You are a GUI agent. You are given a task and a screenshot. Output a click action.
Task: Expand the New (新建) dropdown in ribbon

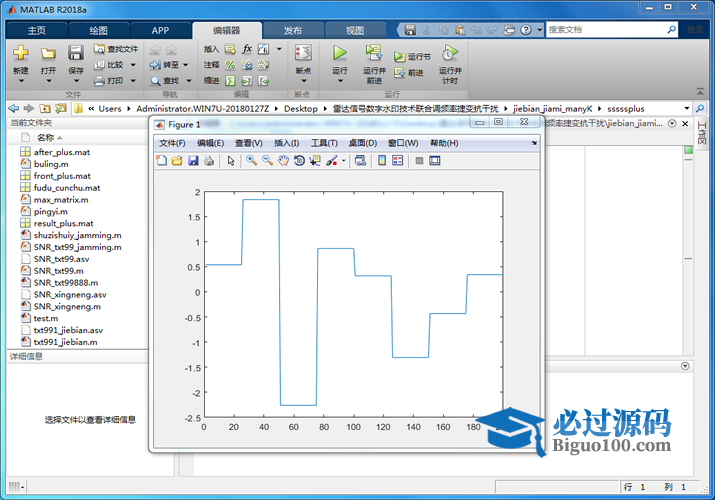click(21, 71)
